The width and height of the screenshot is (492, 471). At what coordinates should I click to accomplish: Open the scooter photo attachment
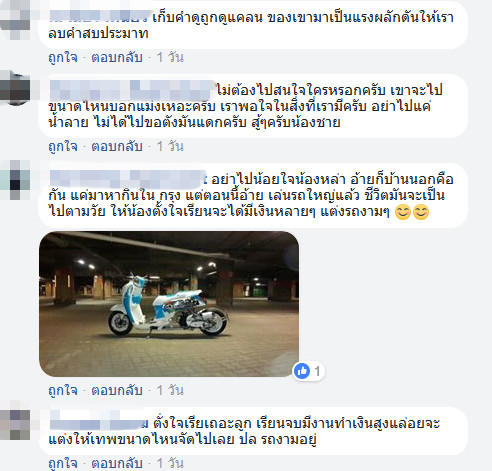pyautogui.click(x=169, y=304)
